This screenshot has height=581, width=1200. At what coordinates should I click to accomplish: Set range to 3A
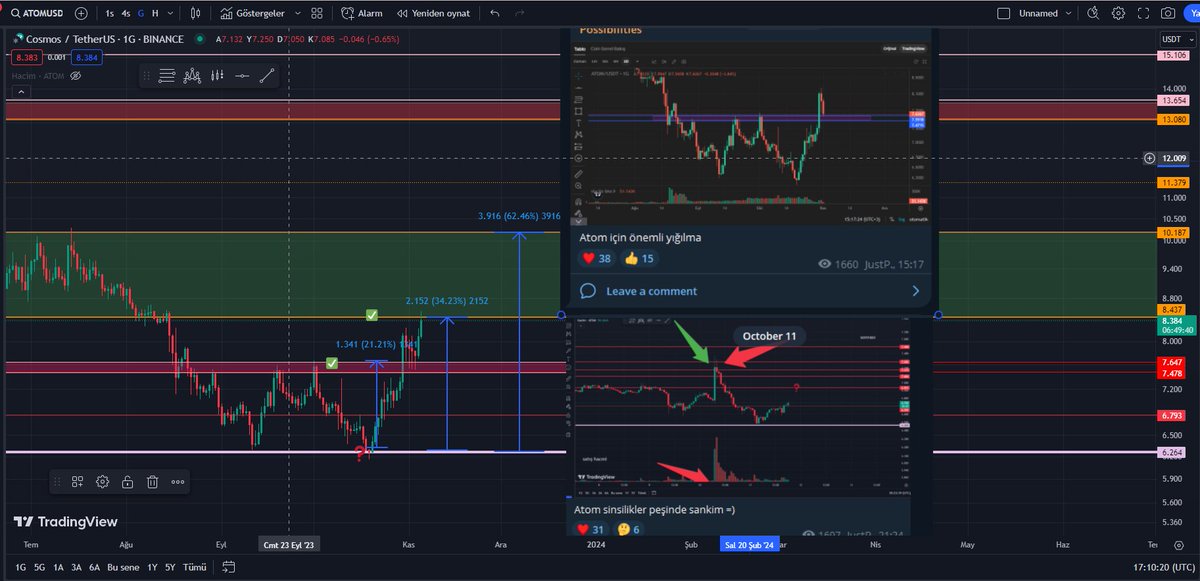(x=76, y=568)
